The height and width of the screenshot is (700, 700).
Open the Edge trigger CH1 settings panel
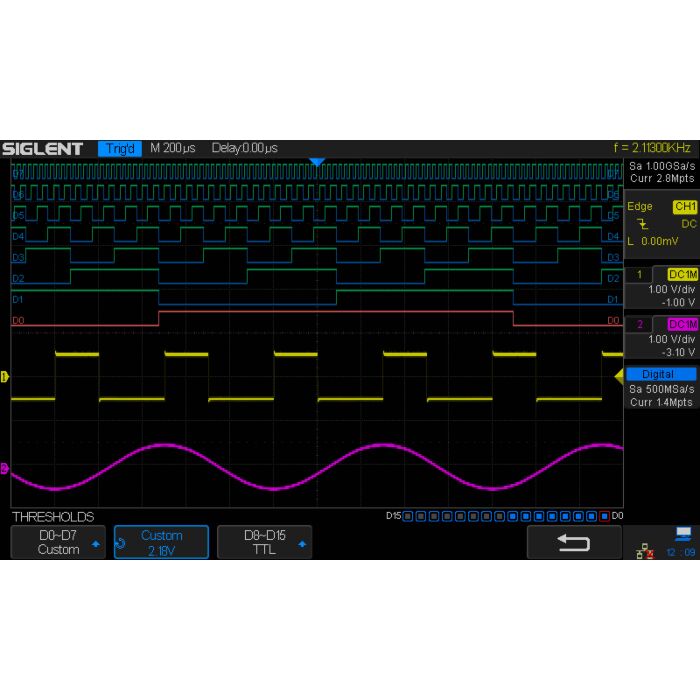coord(660,224)
